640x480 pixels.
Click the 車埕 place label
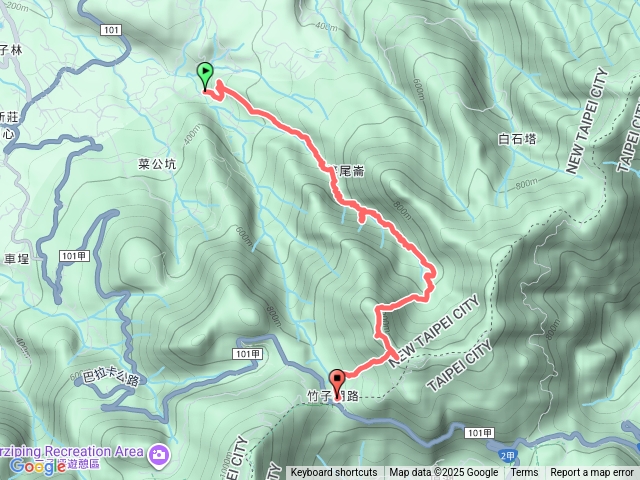point(17,259)
